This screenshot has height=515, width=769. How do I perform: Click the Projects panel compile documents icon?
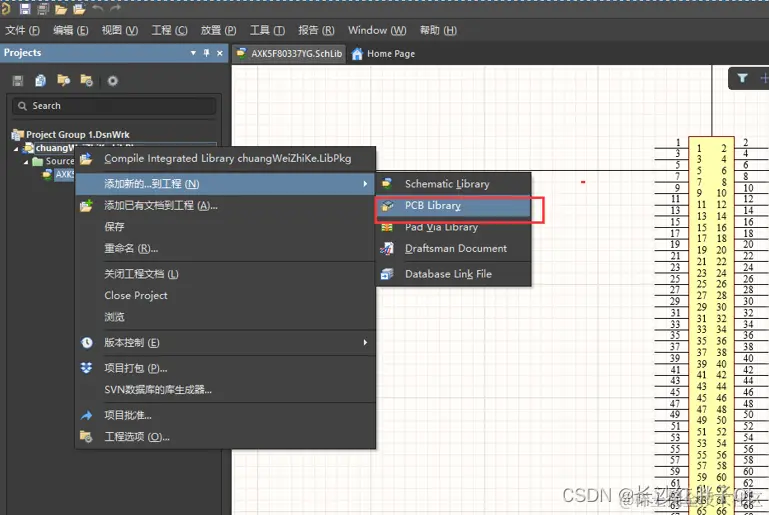click(x=41, y=80)
